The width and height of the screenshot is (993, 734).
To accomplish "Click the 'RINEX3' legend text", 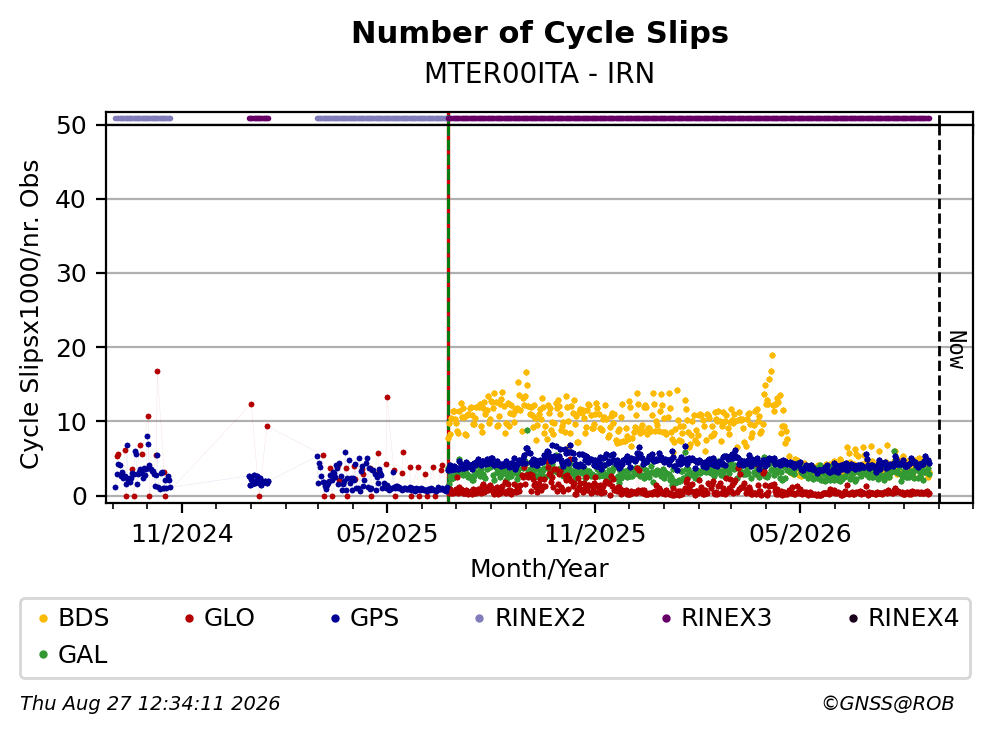I will 726,618.
